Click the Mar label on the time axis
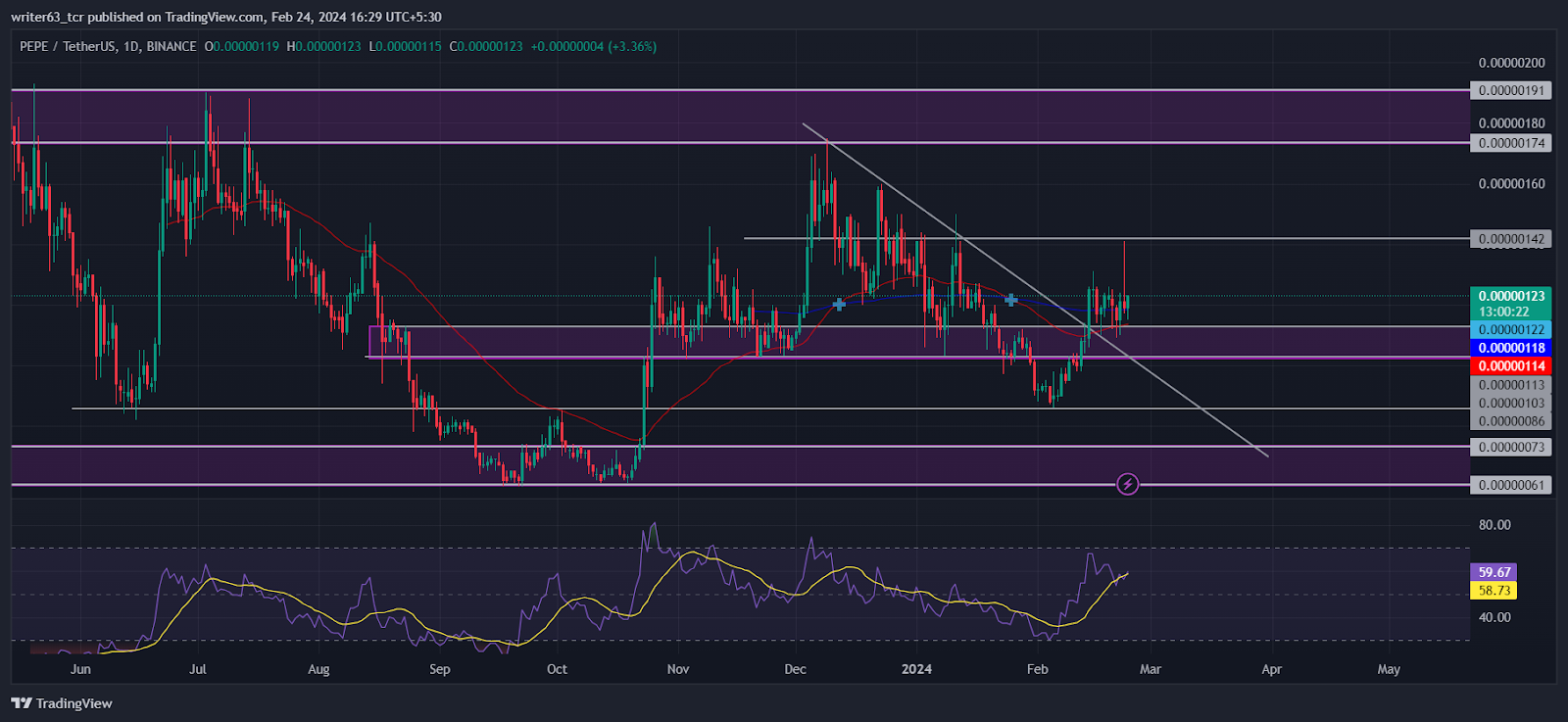 1151,669
